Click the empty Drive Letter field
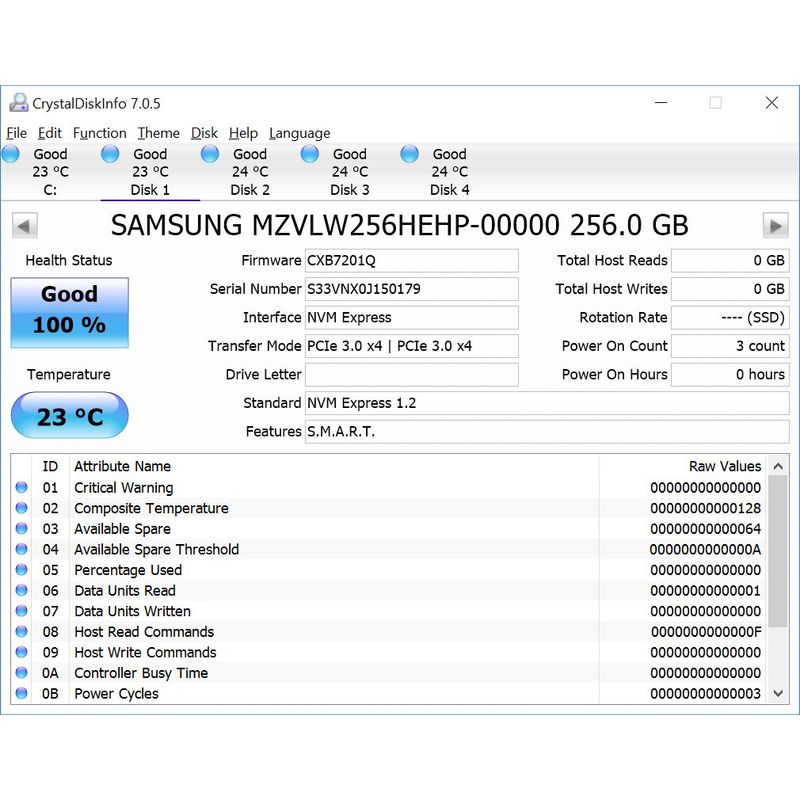 point(412,375)
